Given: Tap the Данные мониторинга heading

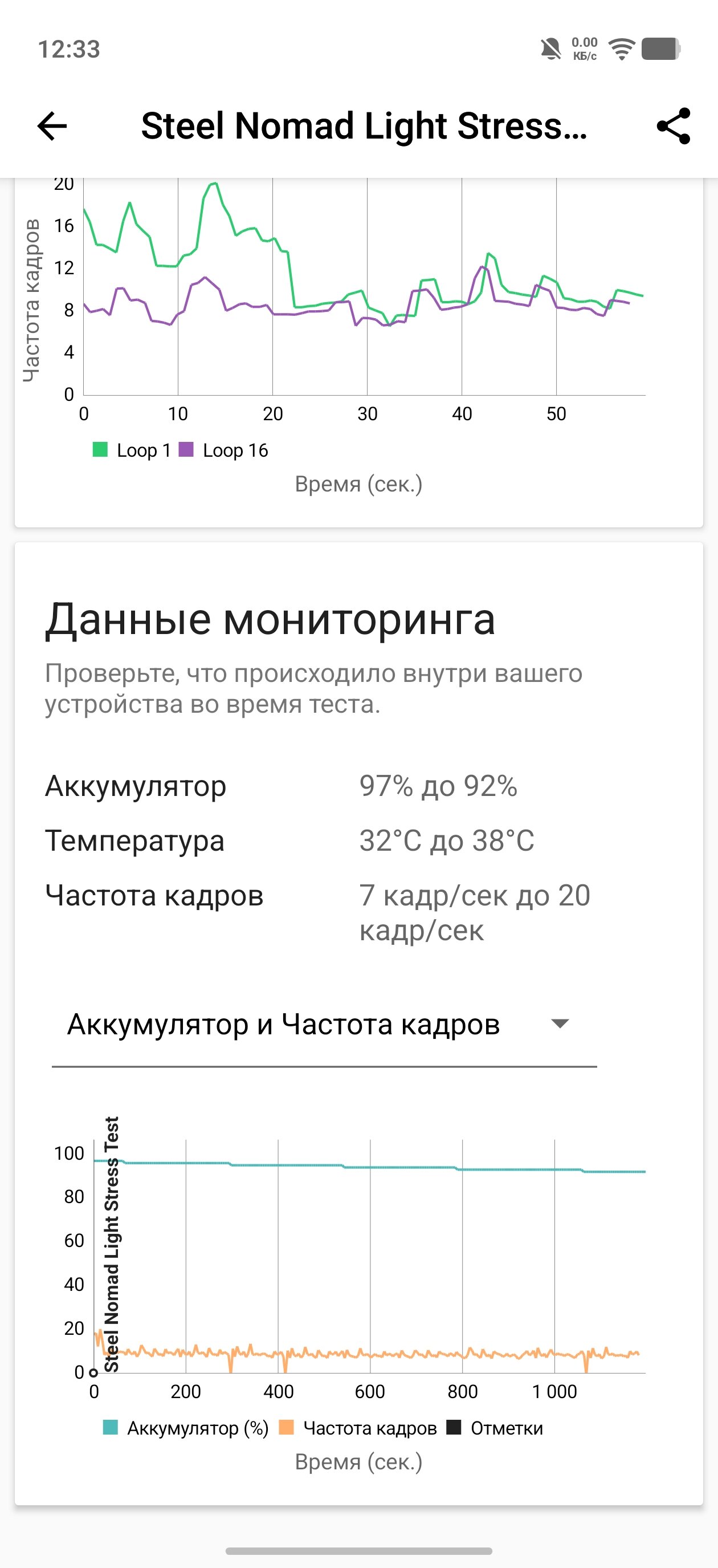Looking at the screenshot, I should 270,620.
